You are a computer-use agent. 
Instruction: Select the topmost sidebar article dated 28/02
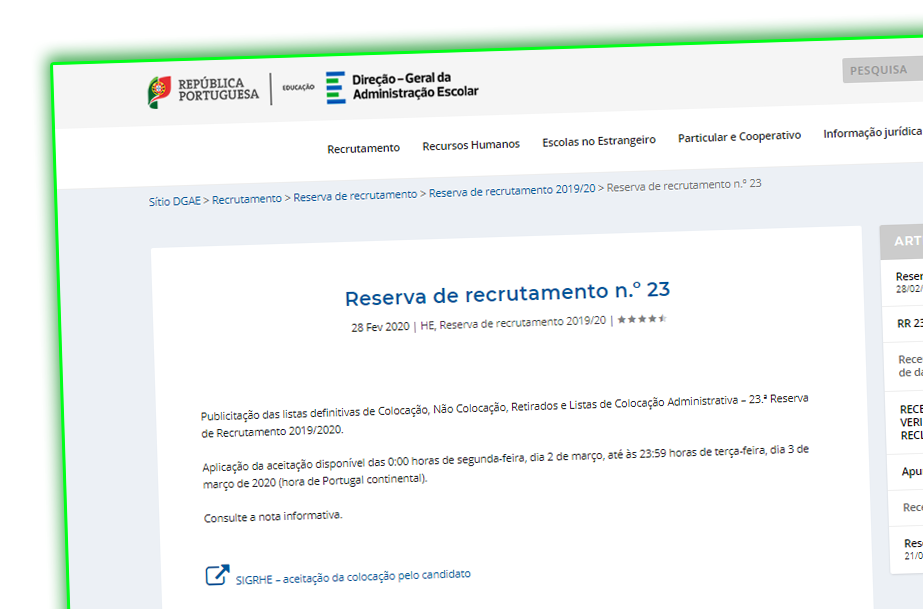906,278
